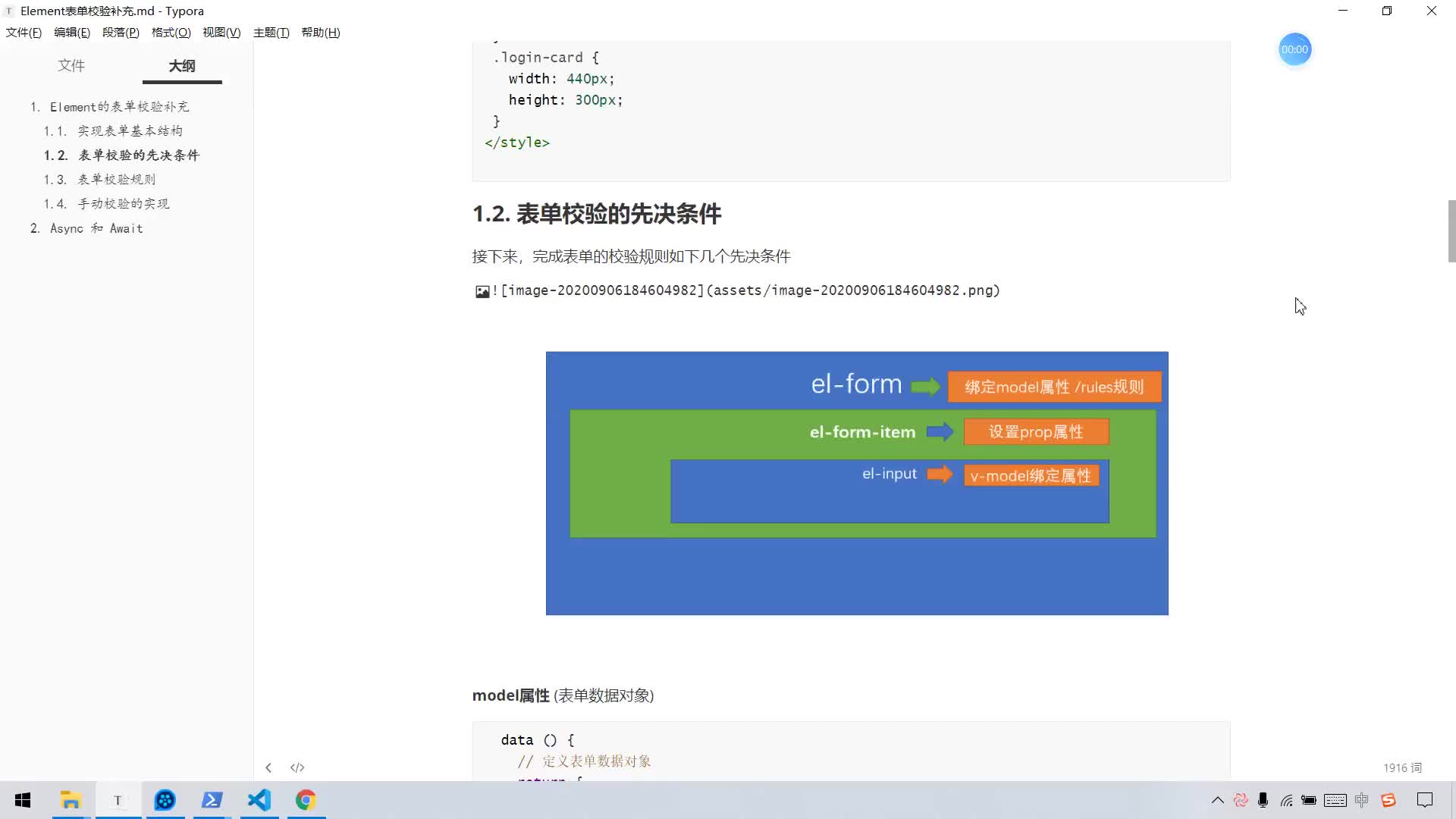
Task: Open 主题(T) menu
Action: coord(271,32)
